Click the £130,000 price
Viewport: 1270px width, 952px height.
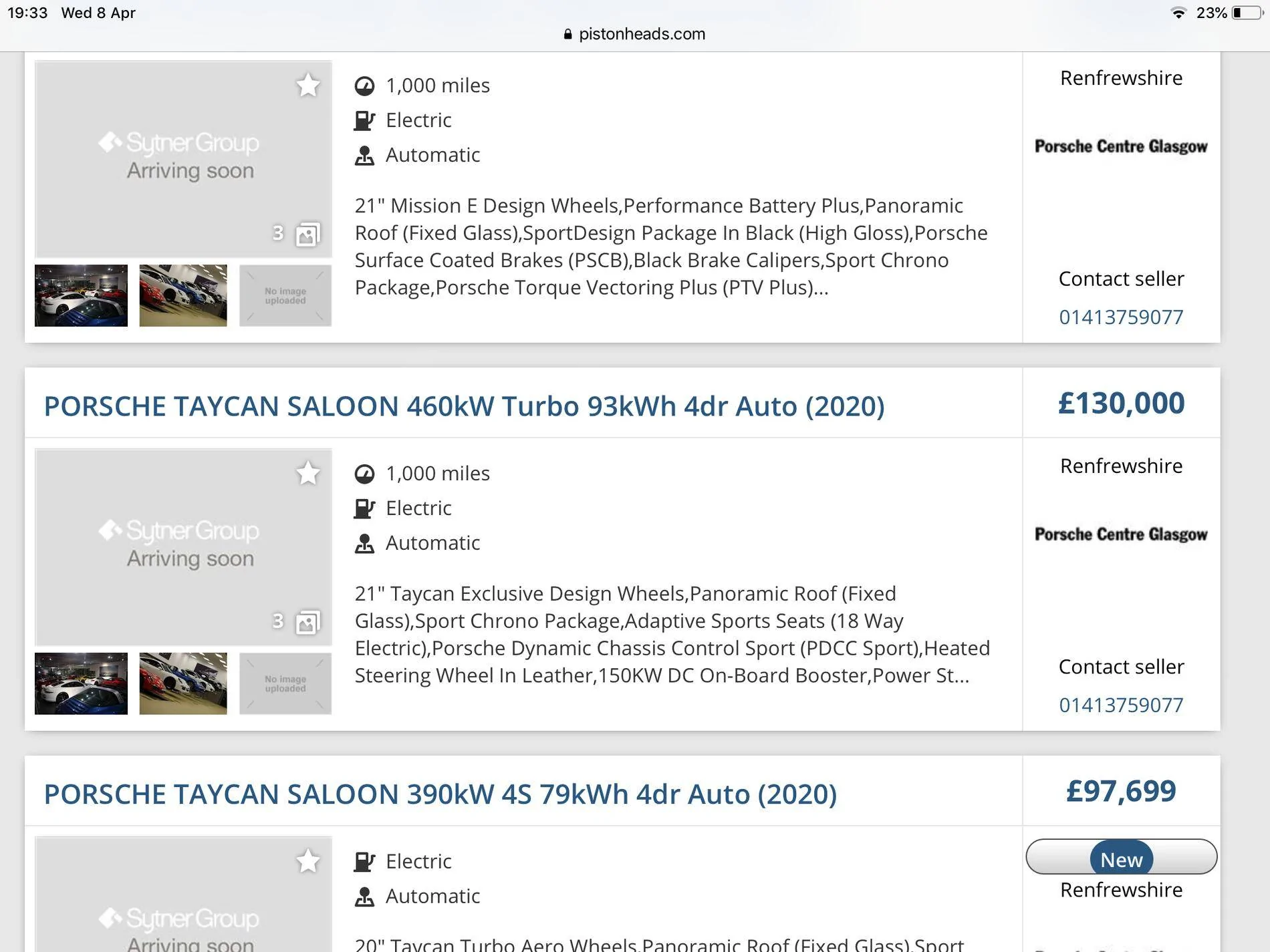click(x=1121, y=403)
